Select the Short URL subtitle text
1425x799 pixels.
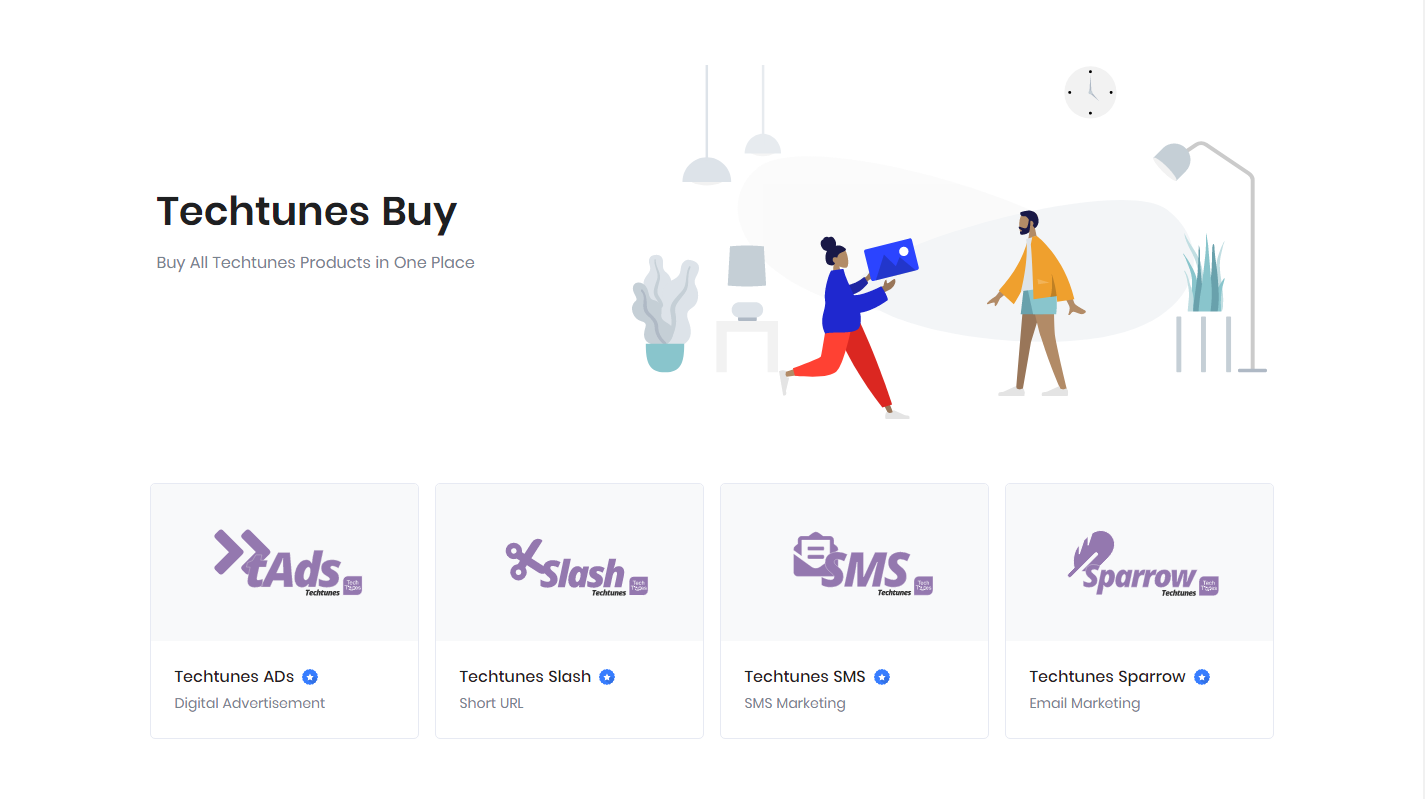pyautogui.click(x=491, y=703)
